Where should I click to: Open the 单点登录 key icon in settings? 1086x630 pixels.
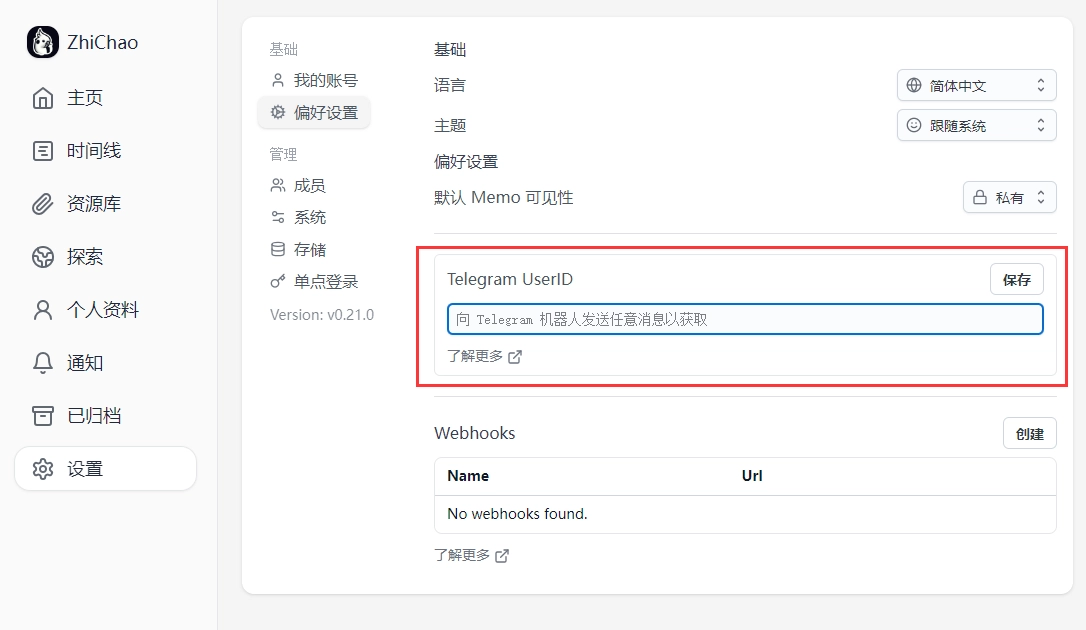(277, 281)
